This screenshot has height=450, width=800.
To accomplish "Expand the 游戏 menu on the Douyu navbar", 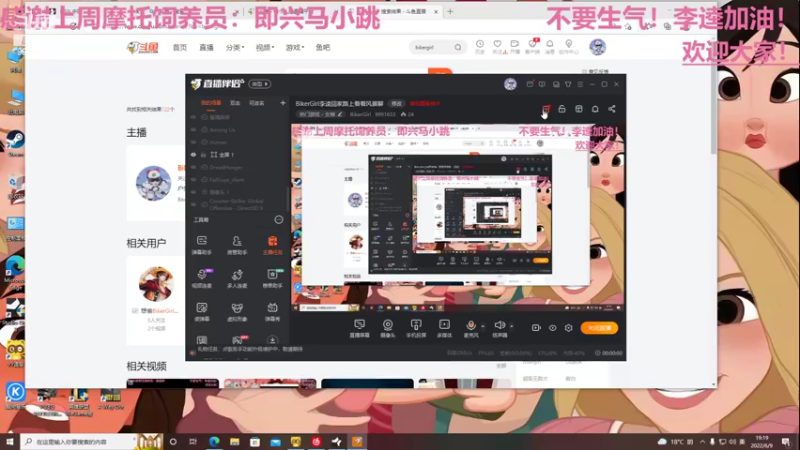I will click(x=294, y=47).
